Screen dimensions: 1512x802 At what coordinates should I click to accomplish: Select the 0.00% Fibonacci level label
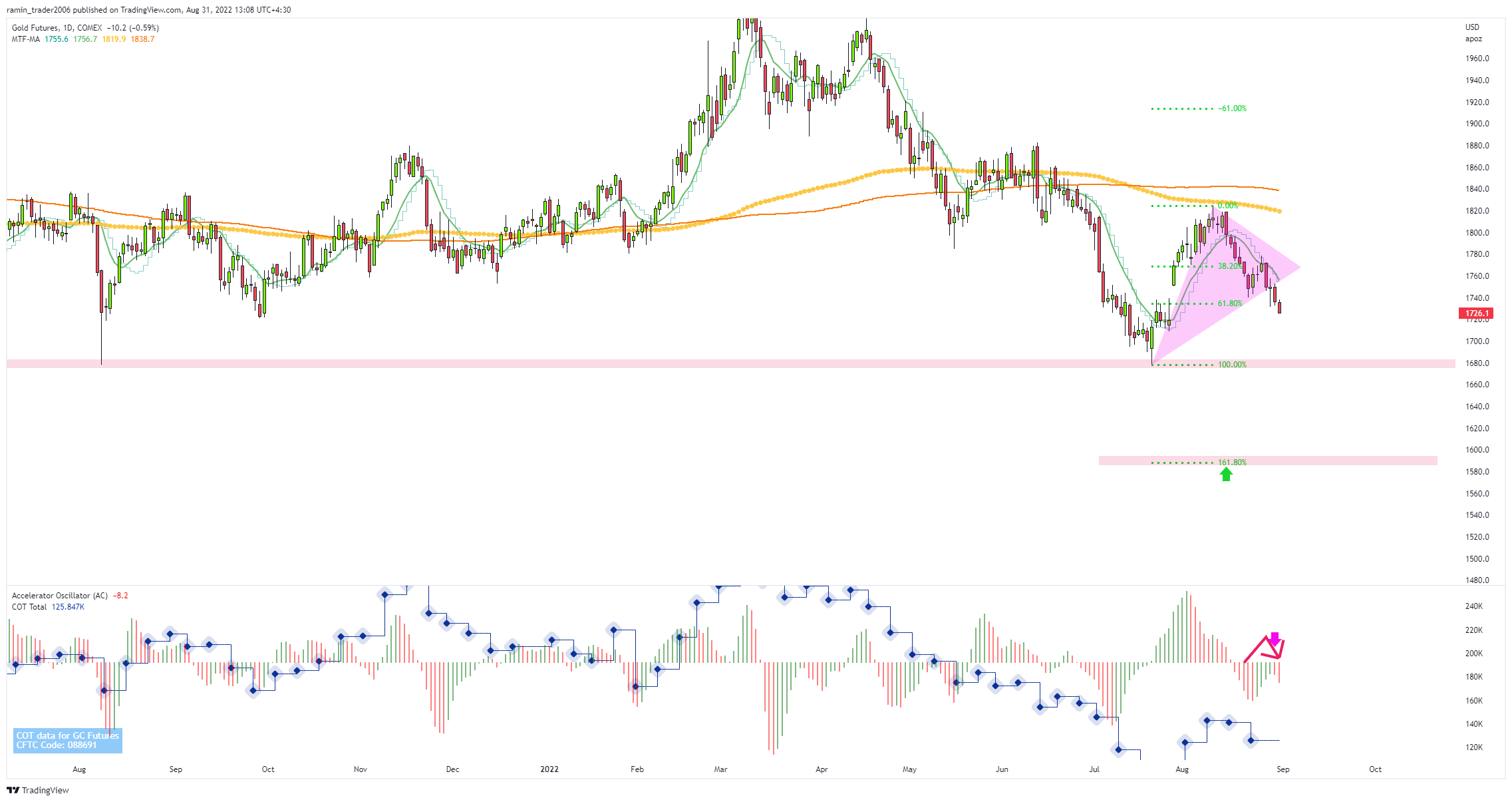1228,206
